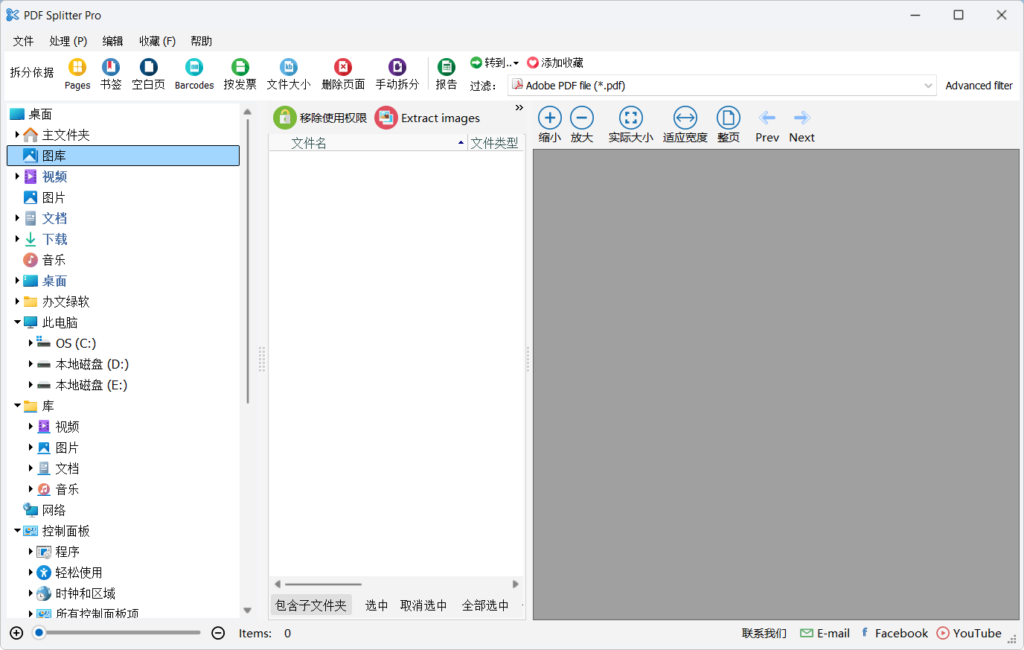Click Extract images tool

pos(428,118)
